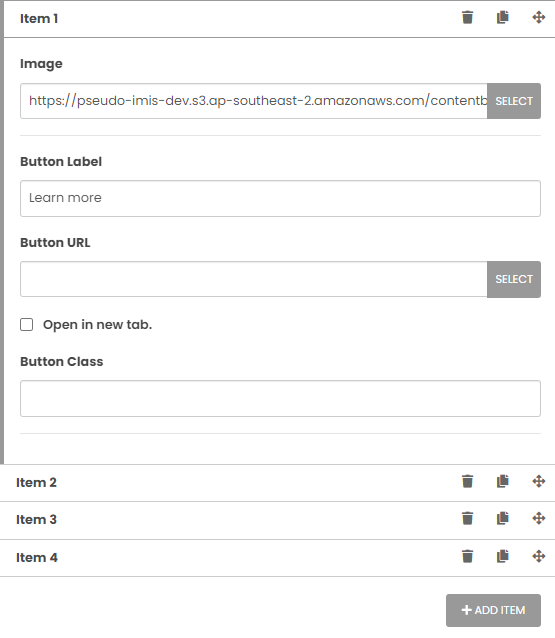The image size is (555, 638).
Task: Delete Item 2 with the trash icon
Action: pos(468,481)
